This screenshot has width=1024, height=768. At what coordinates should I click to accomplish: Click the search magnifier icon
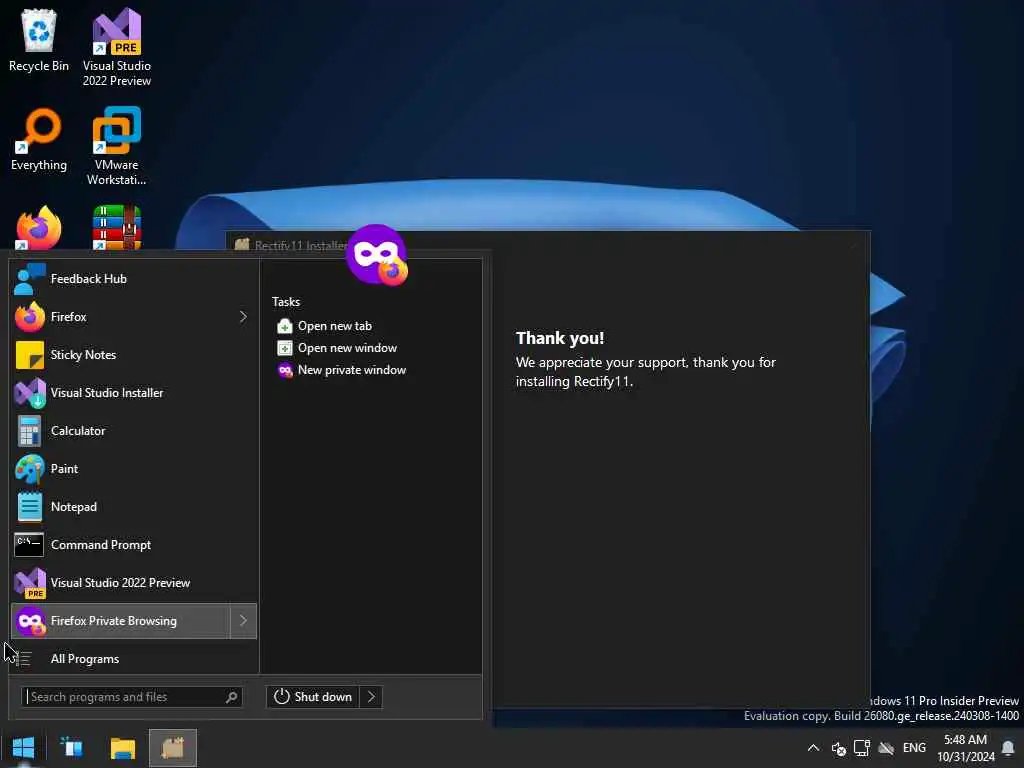pos(231,697)
